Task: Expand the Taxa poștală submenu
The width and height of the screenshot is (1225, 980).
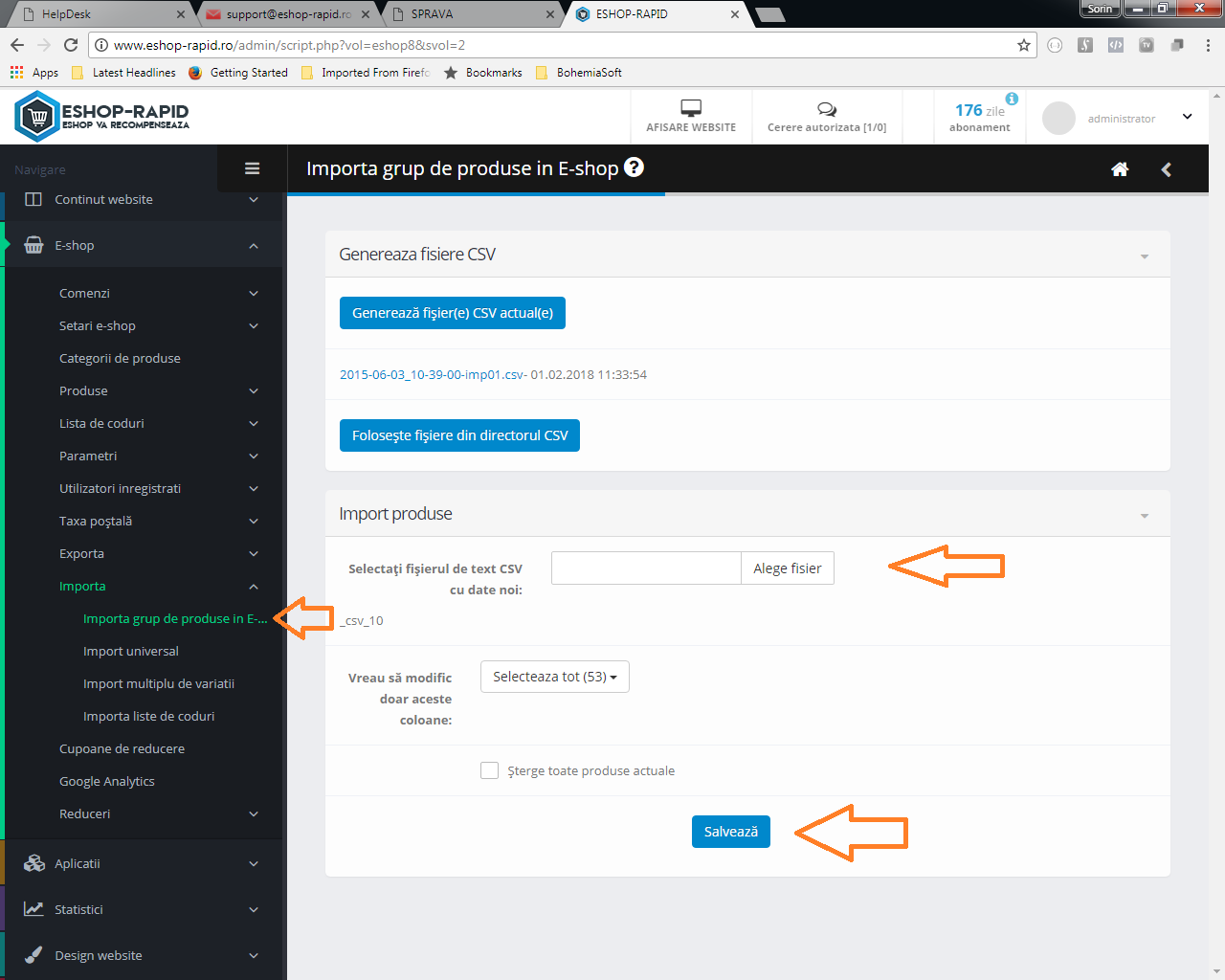Action: (254, 521)
